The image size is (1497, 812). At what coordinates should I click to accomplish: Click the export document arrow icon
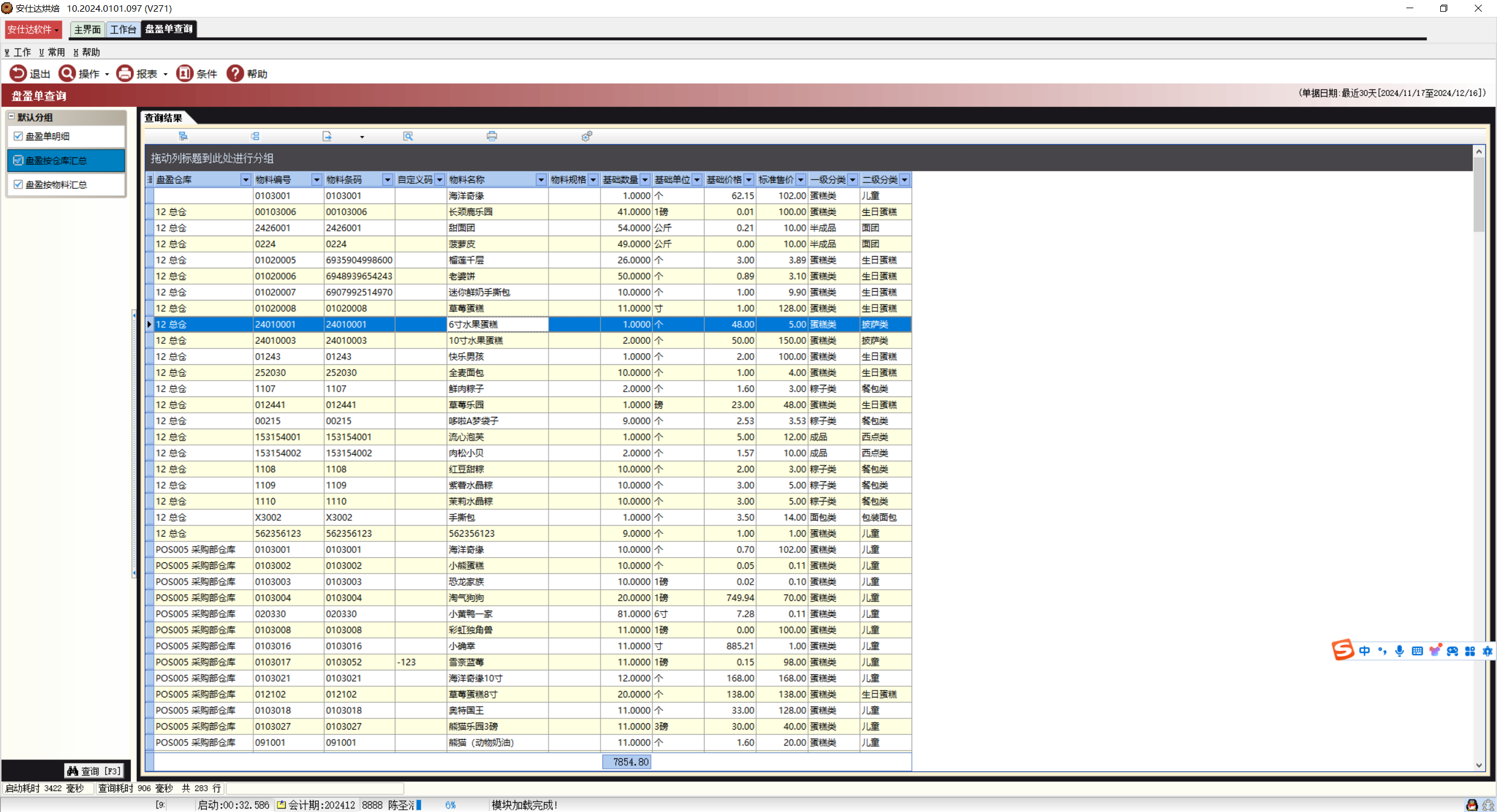tap(327, 136)
